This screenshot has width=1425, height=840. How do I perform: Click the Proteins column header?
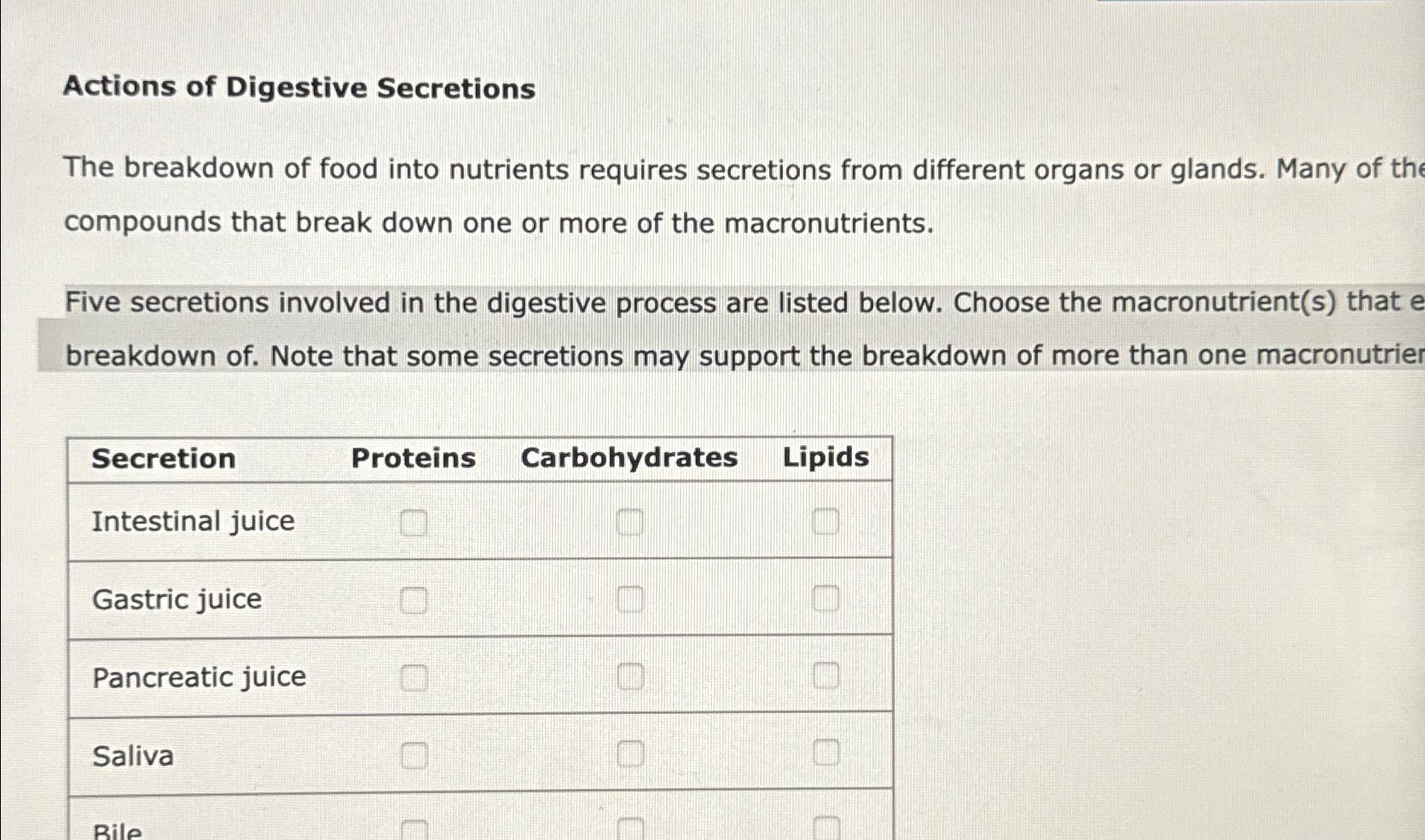[413, 459]
